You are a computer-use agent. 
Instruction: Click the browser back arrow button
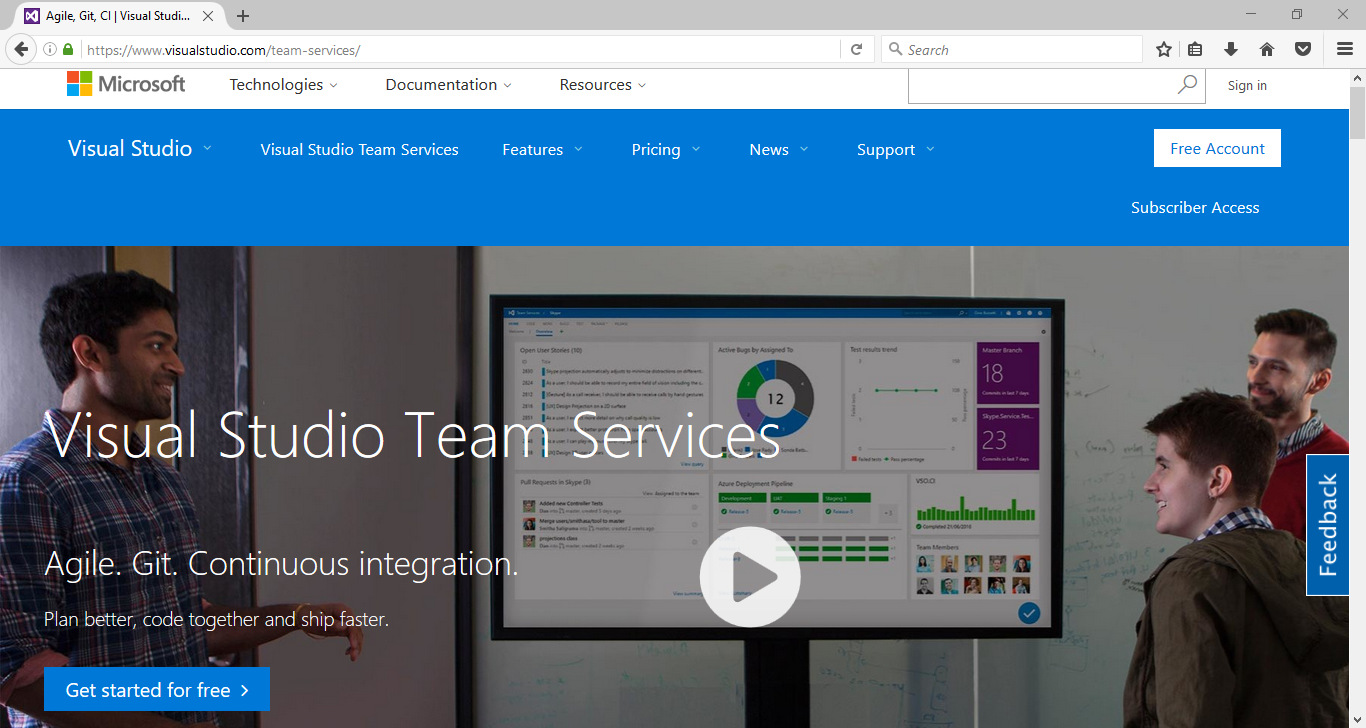[21, 49]
